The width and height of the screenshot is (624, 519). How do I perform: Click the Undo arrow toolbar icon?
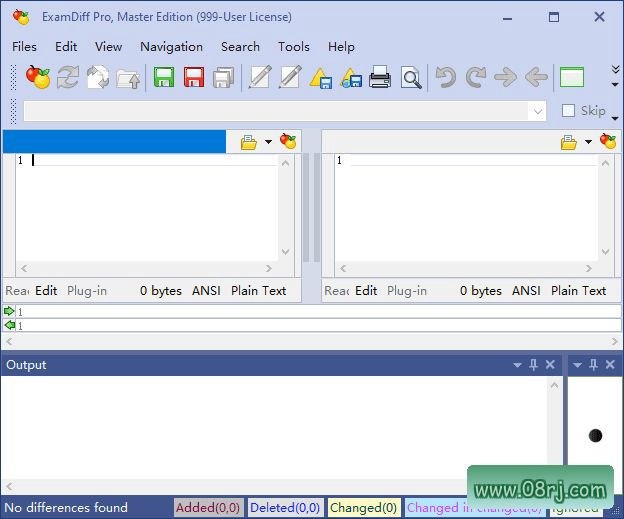[445, 77]
